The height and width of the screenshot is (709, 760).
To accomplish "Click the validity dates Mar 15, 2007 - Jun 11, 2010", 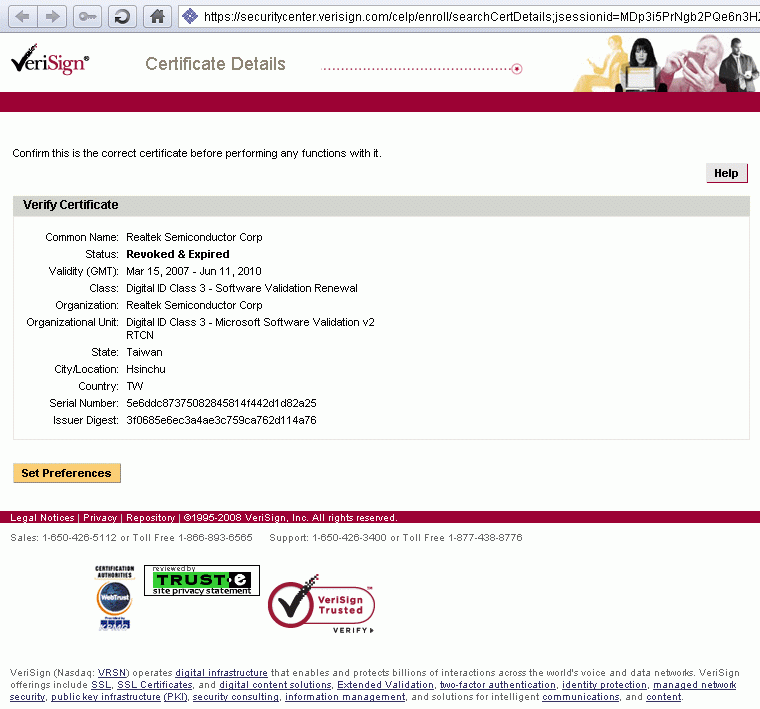I will [x=194, y=271].
